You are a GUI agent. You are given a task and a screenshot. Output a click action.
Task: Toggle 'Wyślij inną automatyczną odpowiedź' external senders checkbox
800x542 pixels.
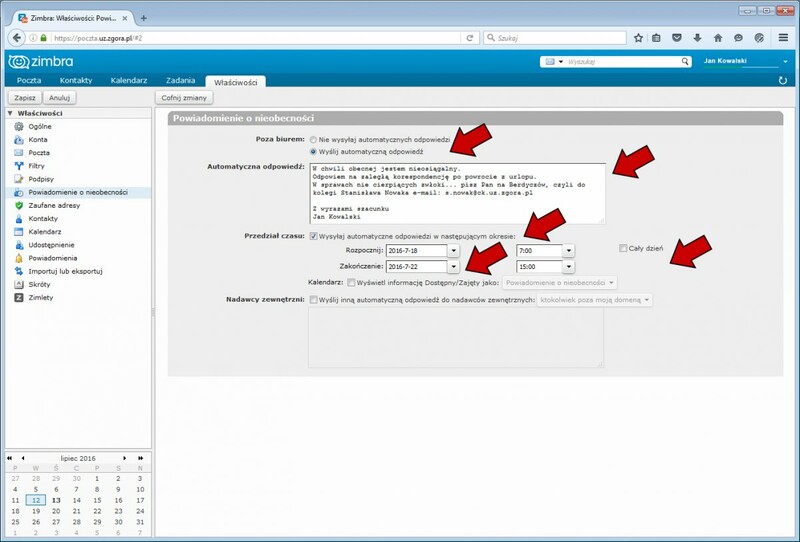click(313, 300)
